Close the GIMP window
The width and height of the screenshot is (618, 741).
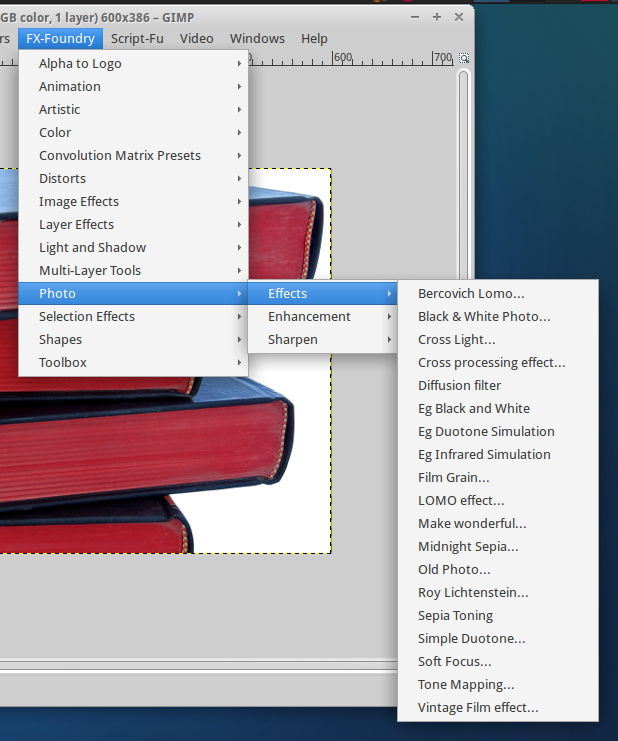[x=457, y=16]
